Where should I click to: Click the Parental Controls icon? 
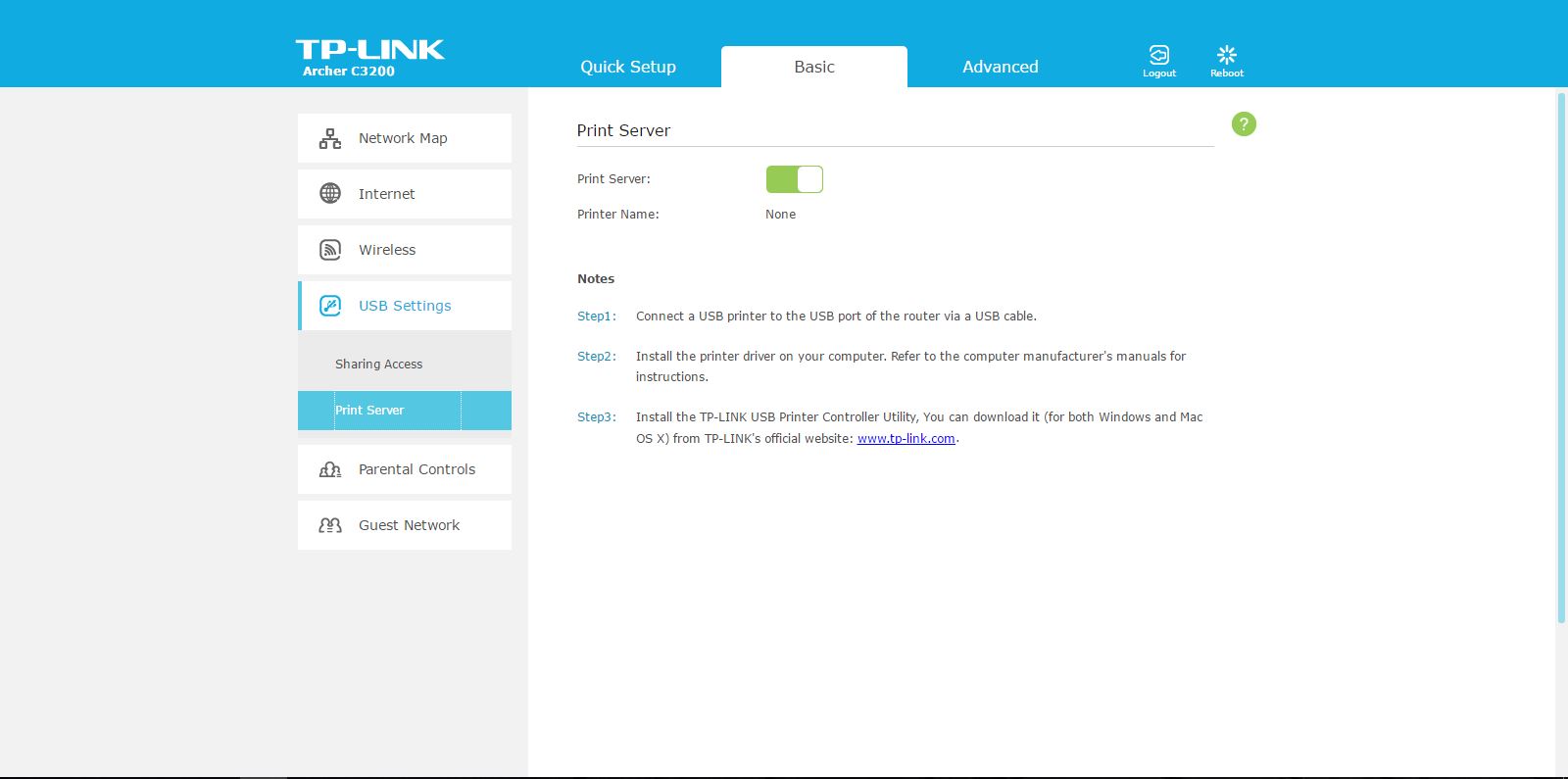click(330, 469)
